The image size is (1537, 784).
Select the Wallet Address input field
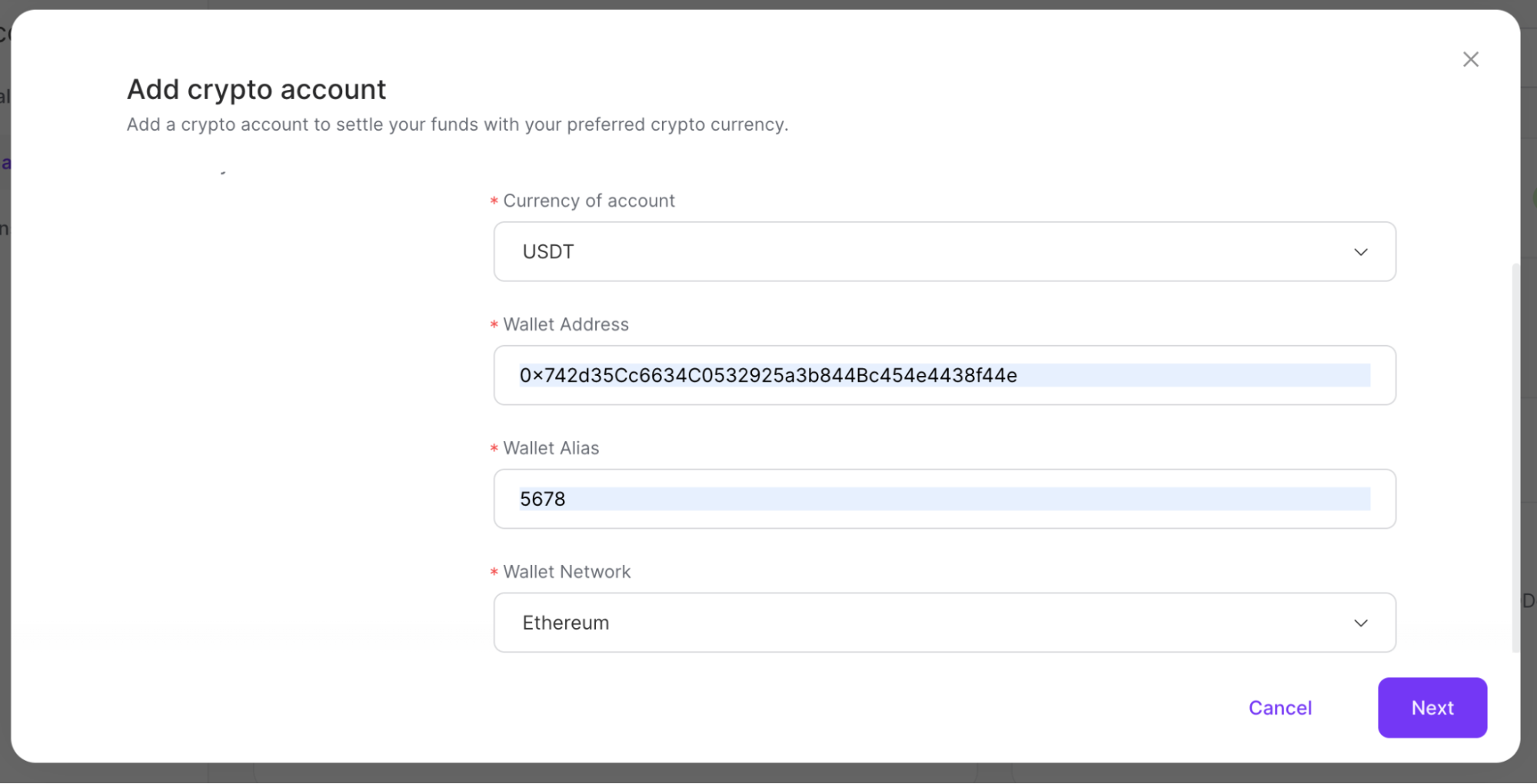pyautogui.click(x=944, y=376)
